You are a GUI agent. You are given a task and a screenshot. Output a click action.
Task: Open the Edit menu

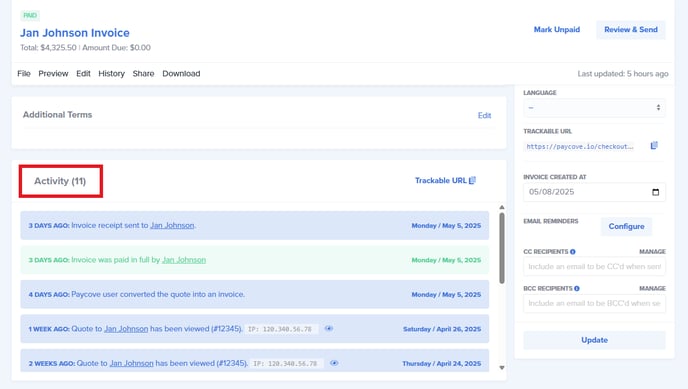coord(83,74)
